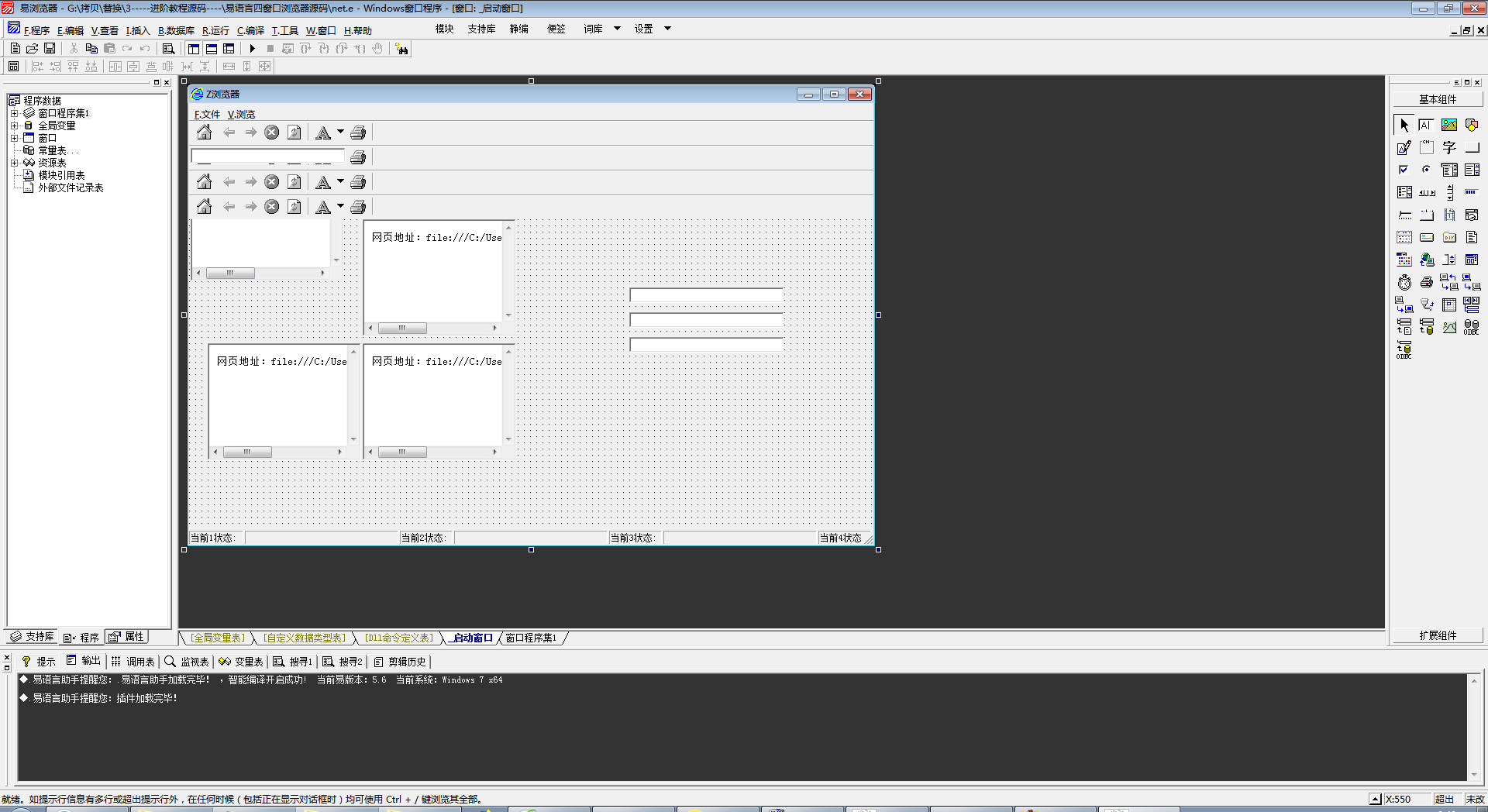Click the 支持库 toolbar text button
This screenshot has height=812, width=1488.
481,29
